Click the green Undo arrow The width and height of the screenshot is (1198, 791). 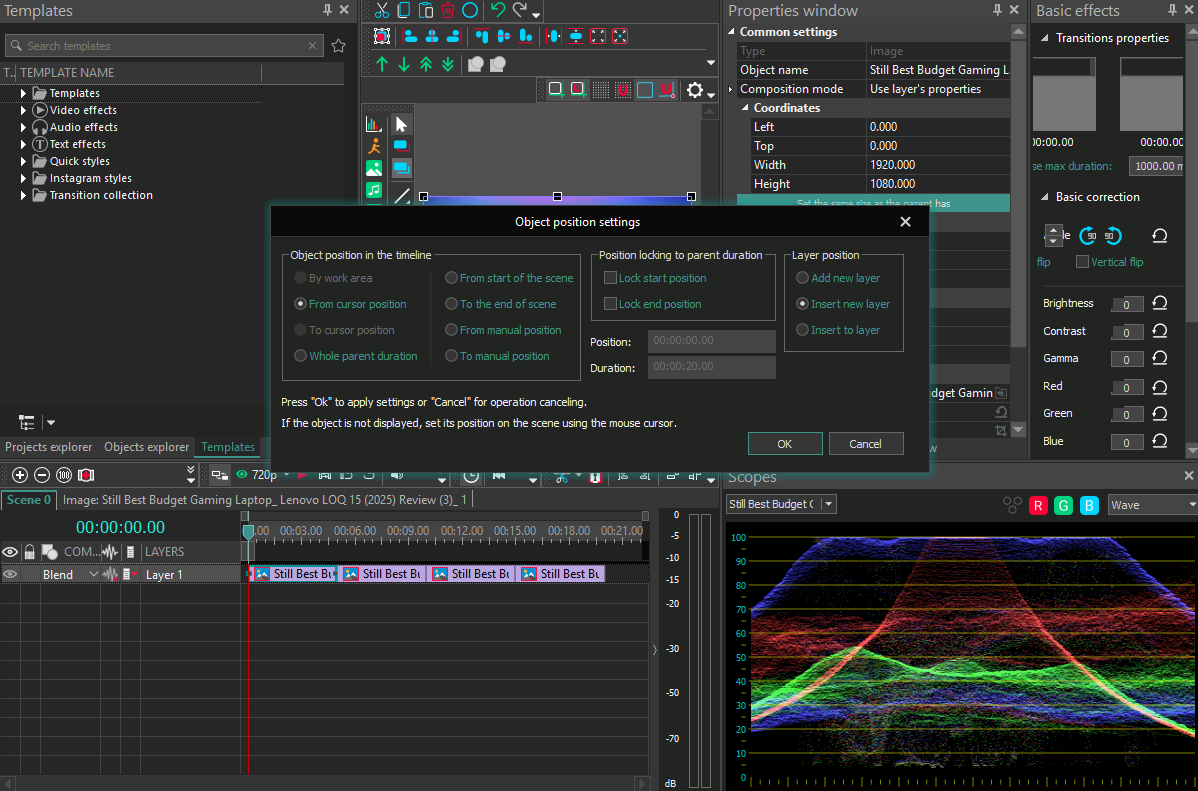pyautogui.click(x=497, y=11)
